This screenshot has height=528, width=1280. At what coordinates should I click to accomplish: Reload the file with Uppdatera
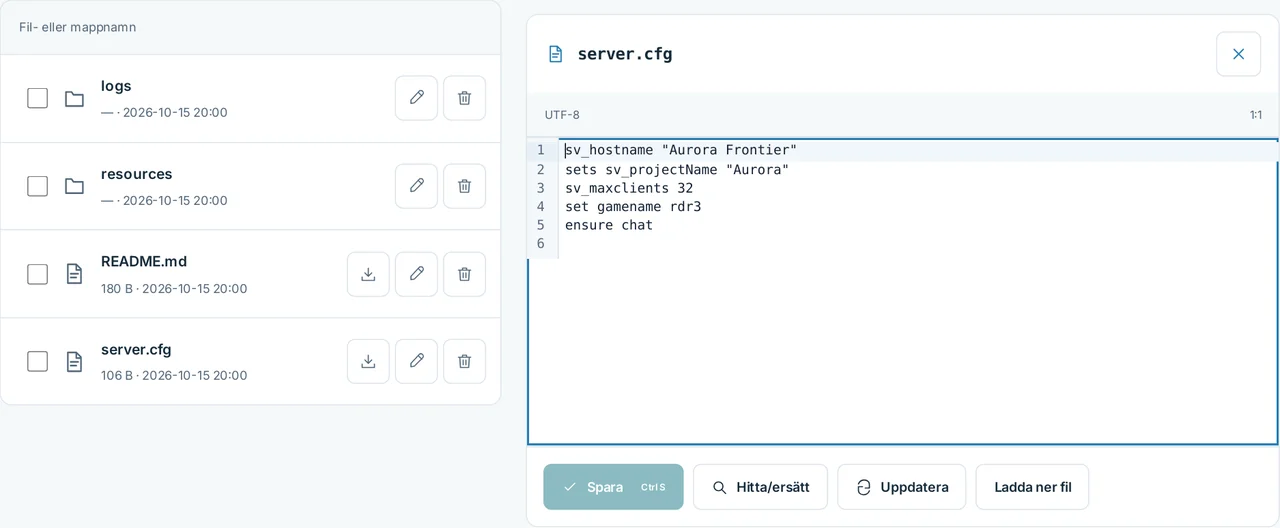click(901, 487)
